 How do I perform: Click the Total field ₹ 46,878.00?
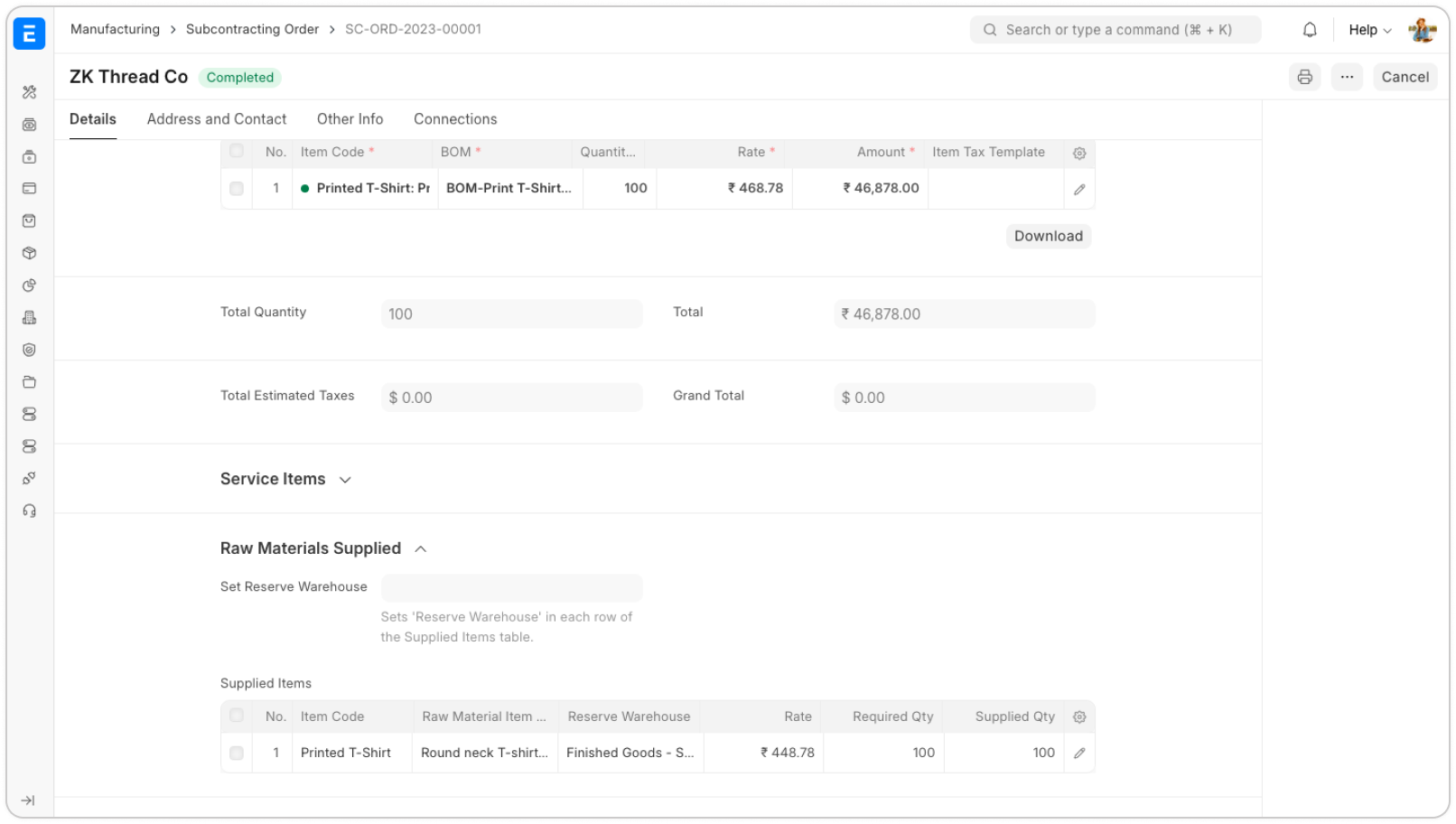[965, 314]
